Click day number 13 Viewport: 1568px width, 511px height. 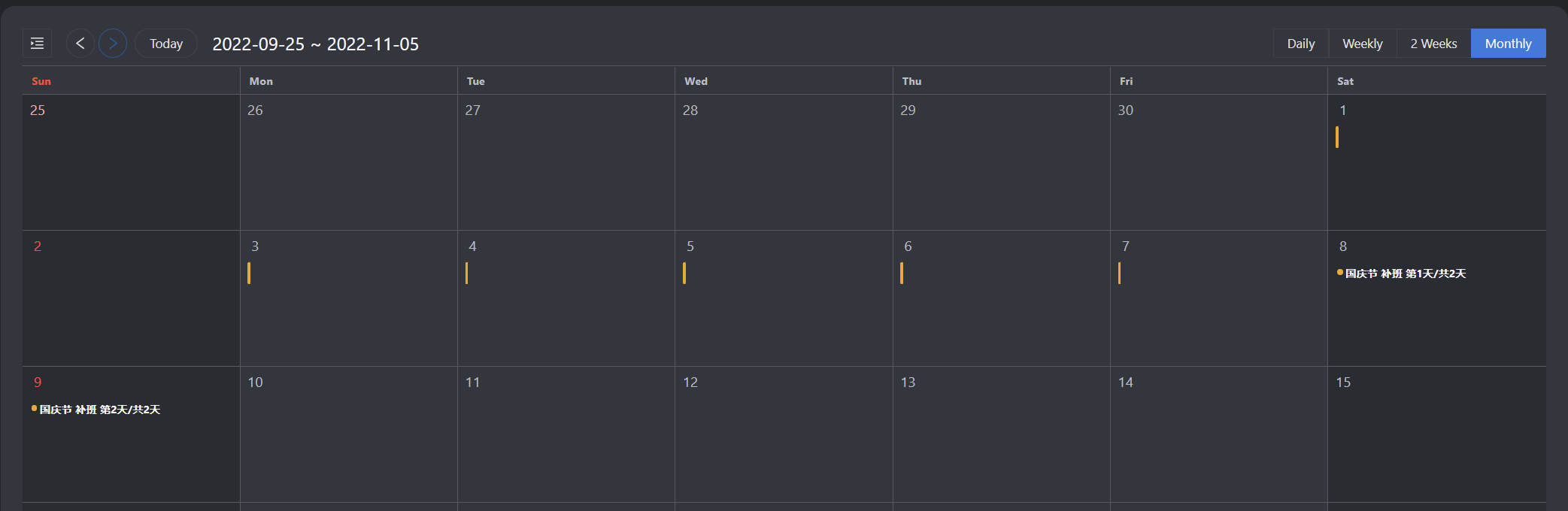coord(908,382)
